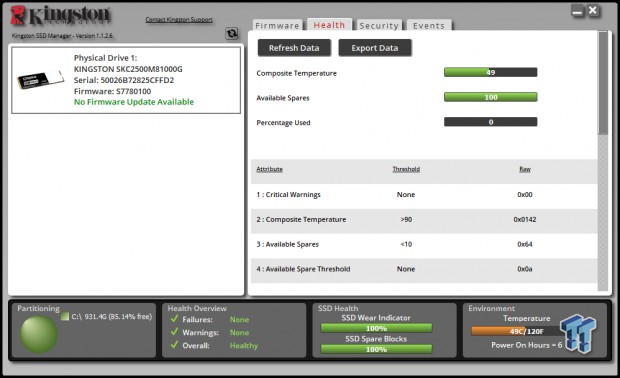Minimize the SSD Manager window
The width and height of the screenshot is (620, 378).
(x=577, y=11)
